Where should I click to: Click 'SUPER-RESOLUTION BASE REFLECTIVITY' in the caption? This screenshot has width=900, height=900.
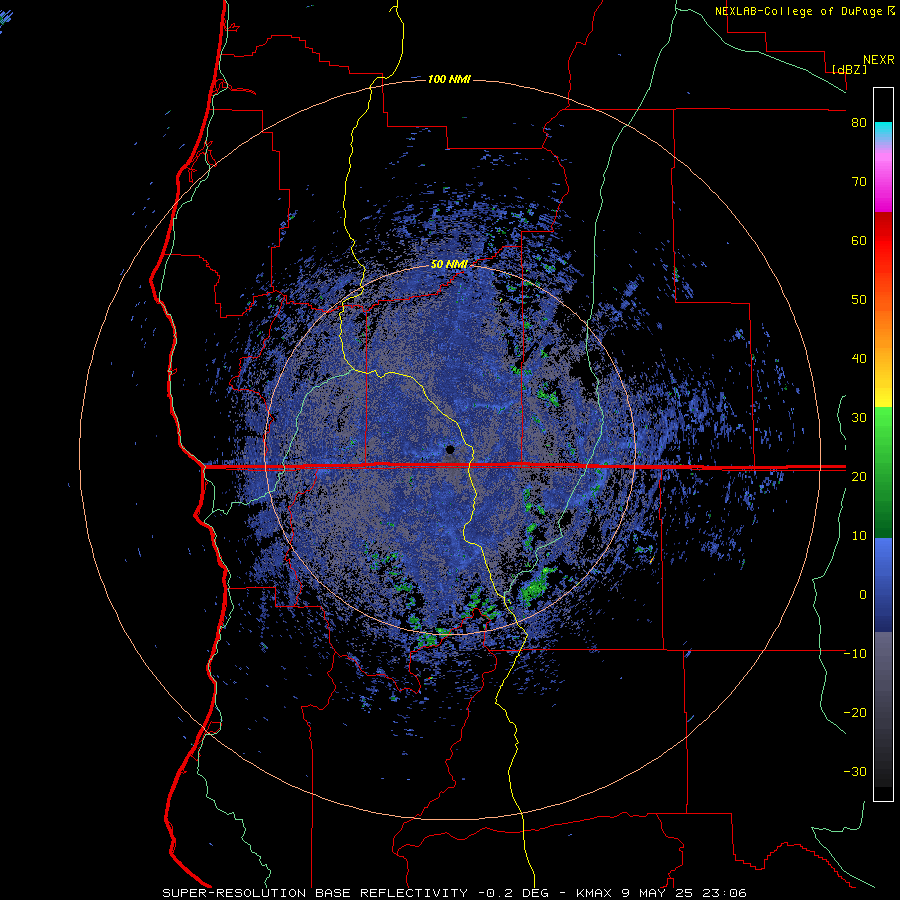pos(317,893)
